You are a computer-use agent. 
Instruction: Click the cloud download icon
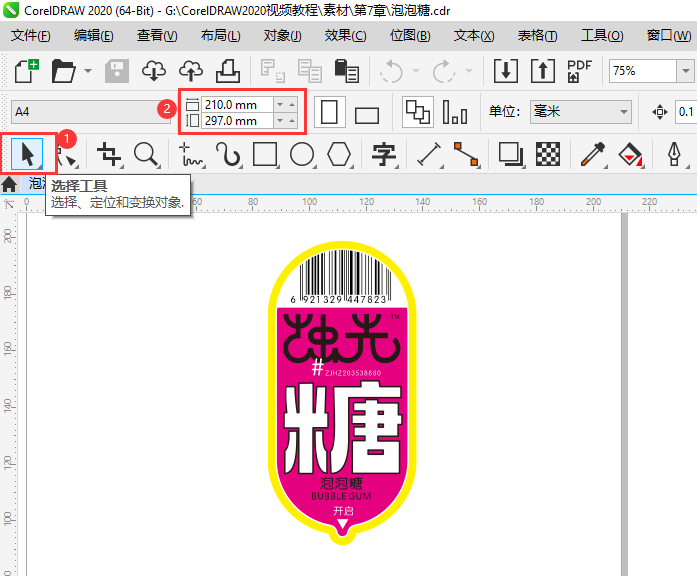(154, 71)
